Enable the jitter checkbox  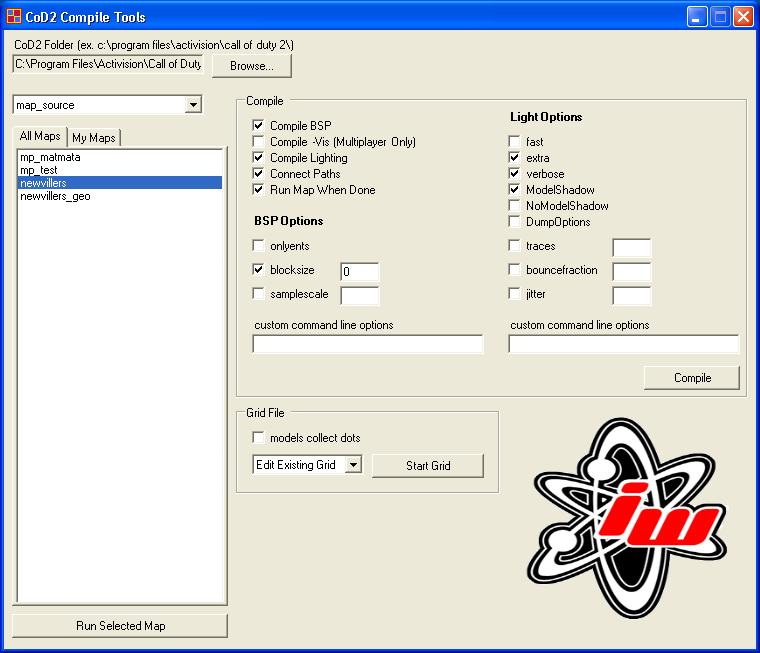[x=514, y=294]
